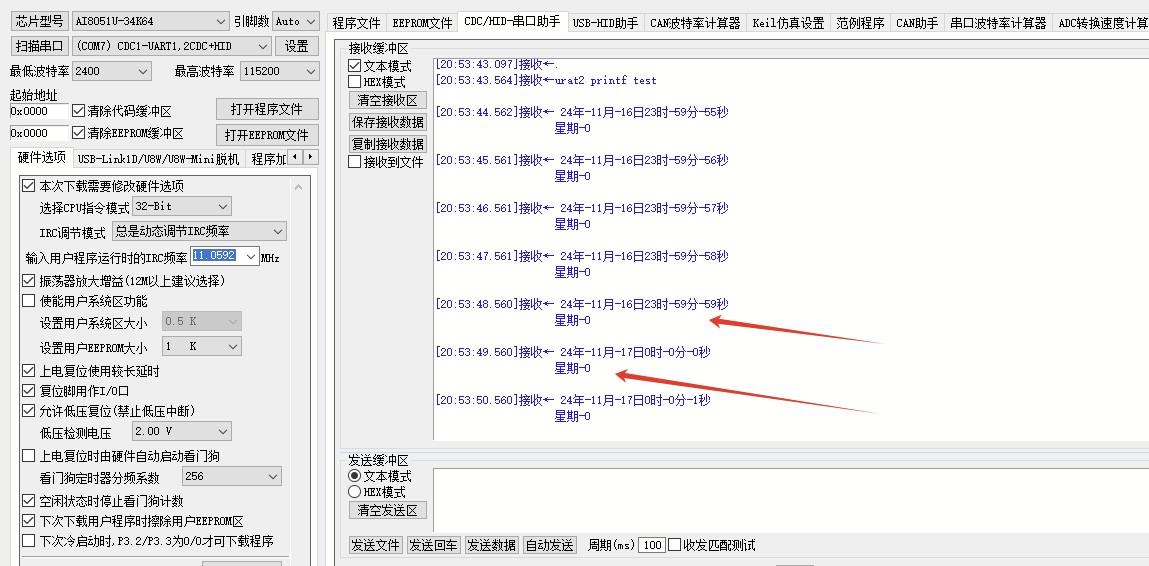Click the EEPROM start address field

point(39,133)
